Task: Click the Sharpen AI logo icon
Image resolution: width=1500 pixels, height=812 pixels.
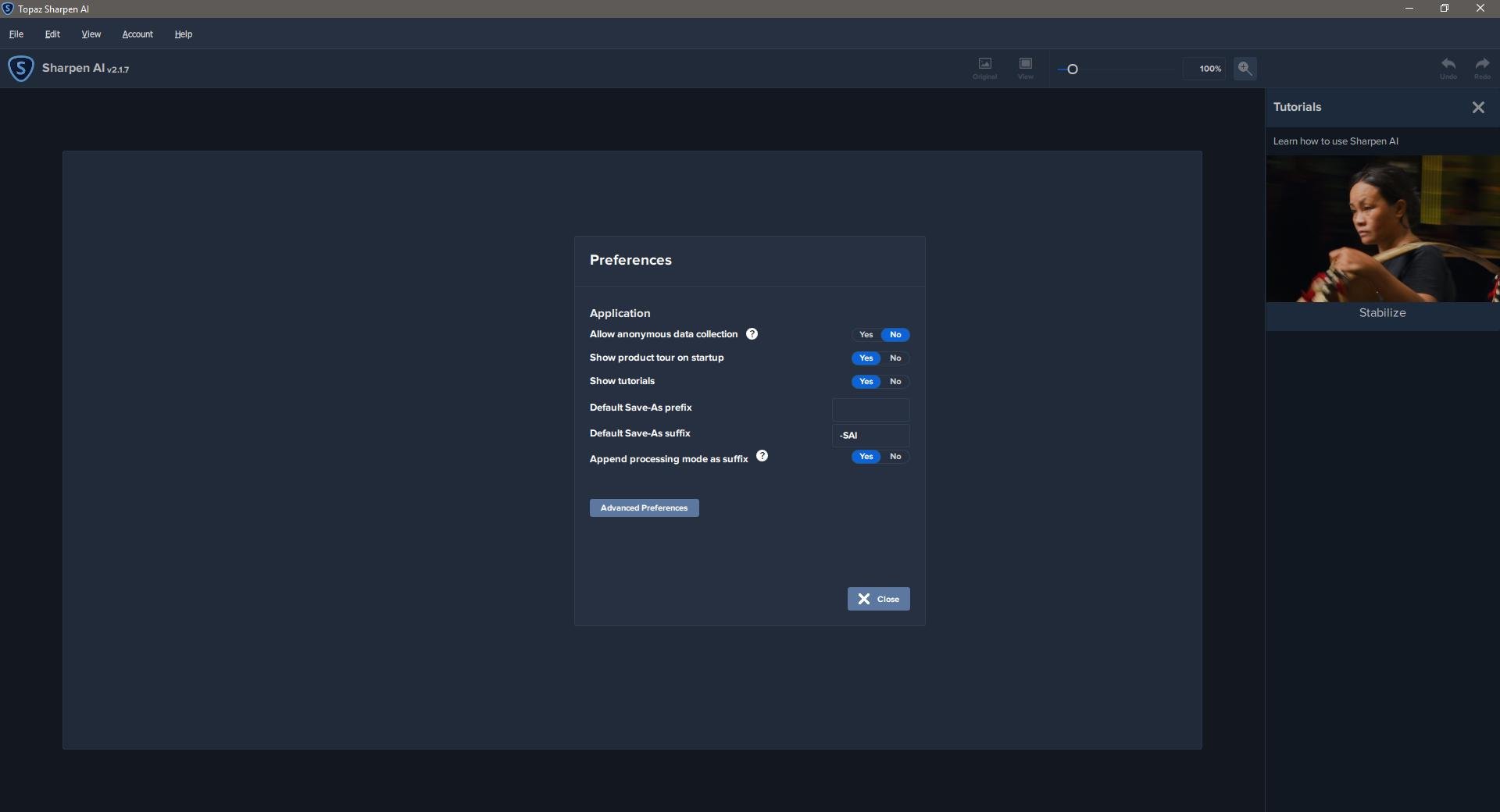Action: [x=20, y=69]
